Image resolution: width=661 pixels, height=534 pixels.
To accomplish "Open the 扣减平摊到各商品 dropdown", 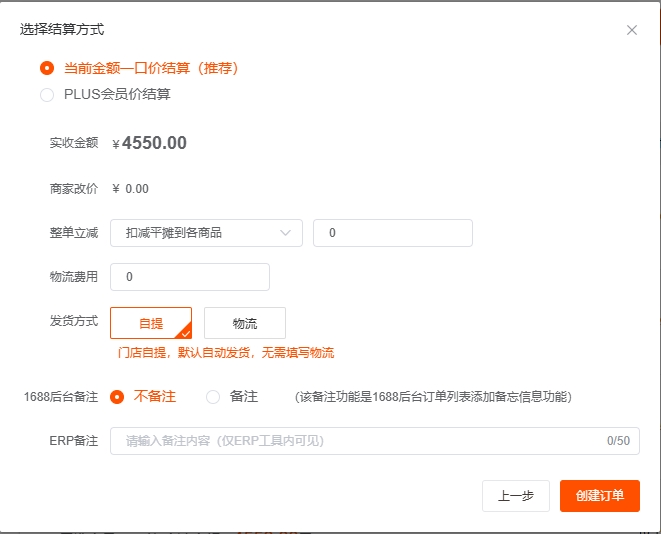I will pos(206,233).
